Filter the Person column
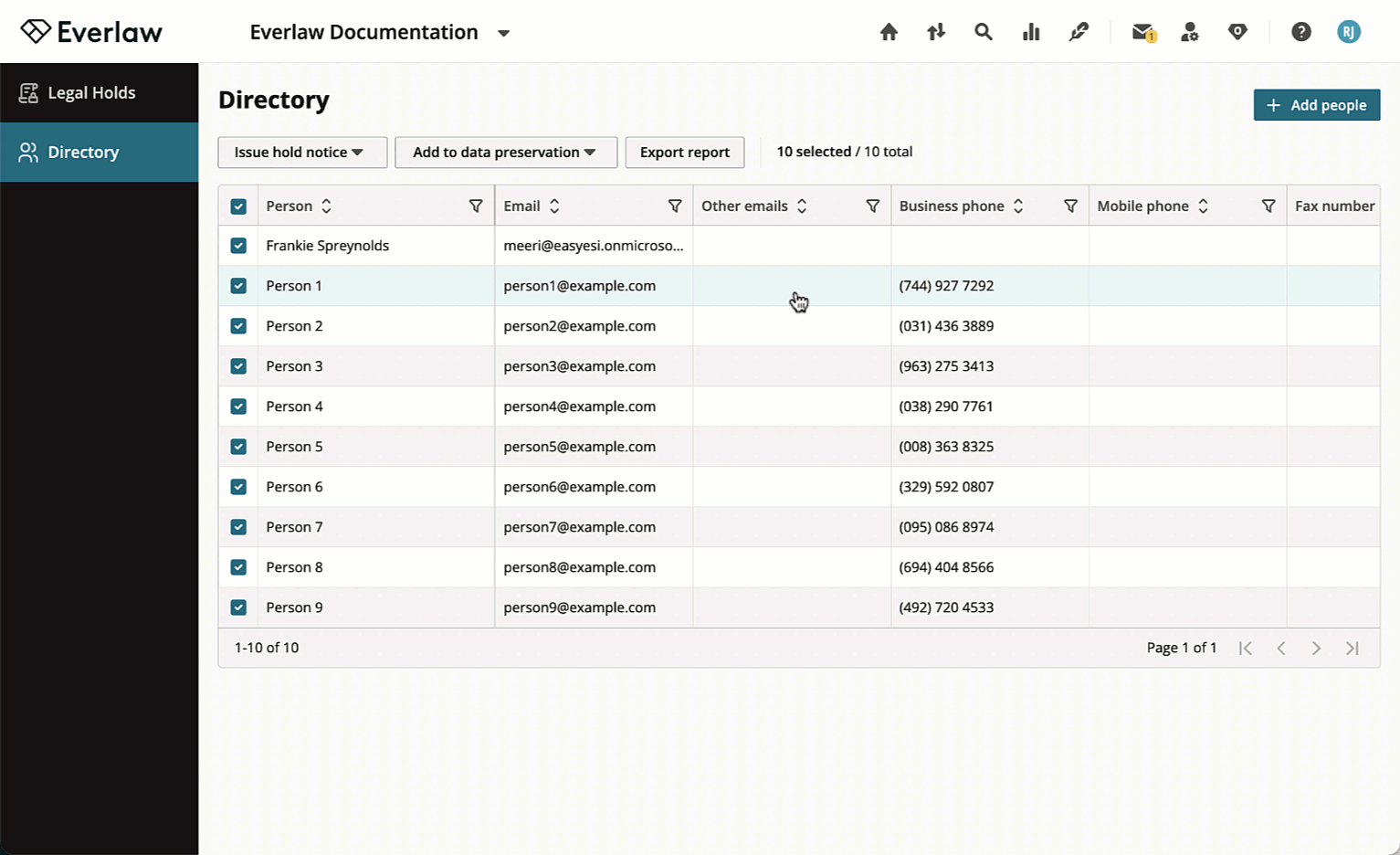1400x855 pixels. (x=476, y=206)
